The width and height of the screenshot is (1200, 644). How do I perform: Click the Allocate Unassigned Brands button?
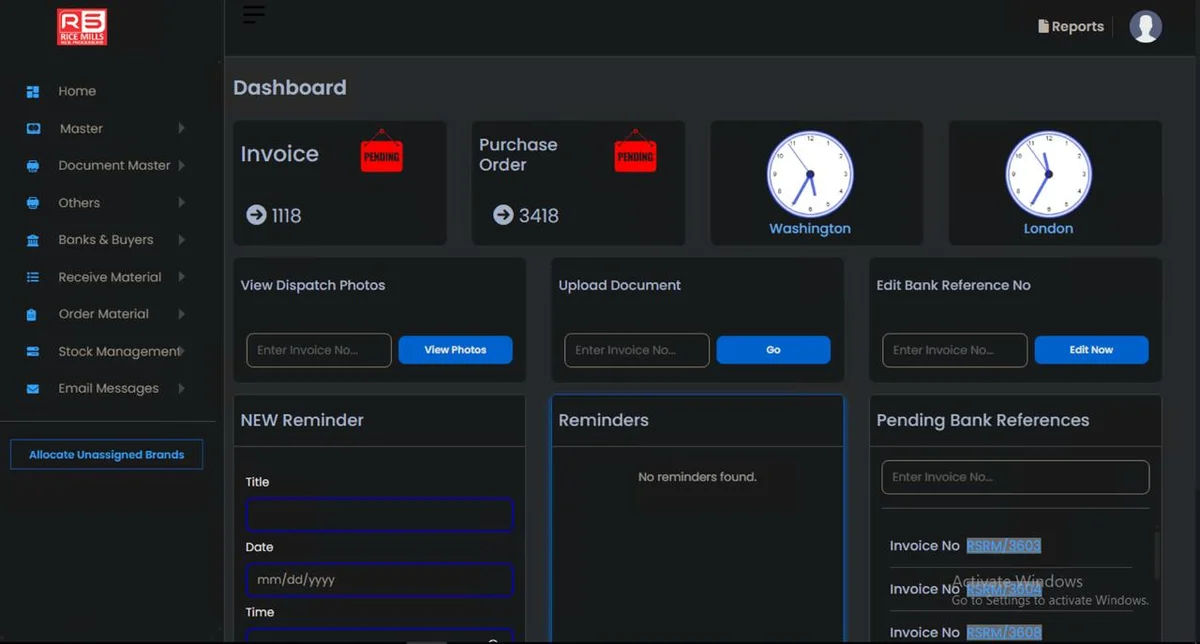[106, 454]
